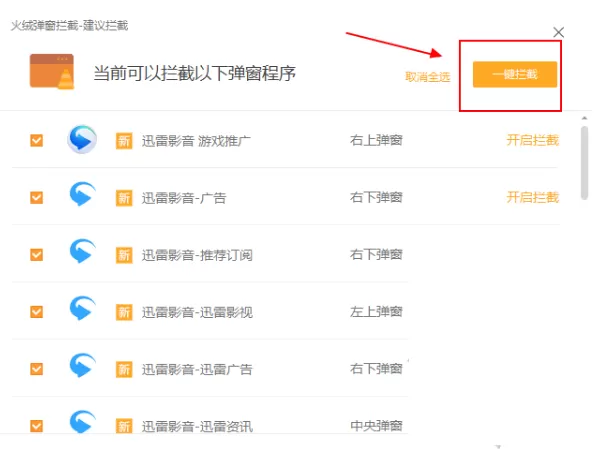595x449 pixels.
Task: Click 开启拦截 for 迅雷影音-广告
Action: tap(533, 197)
